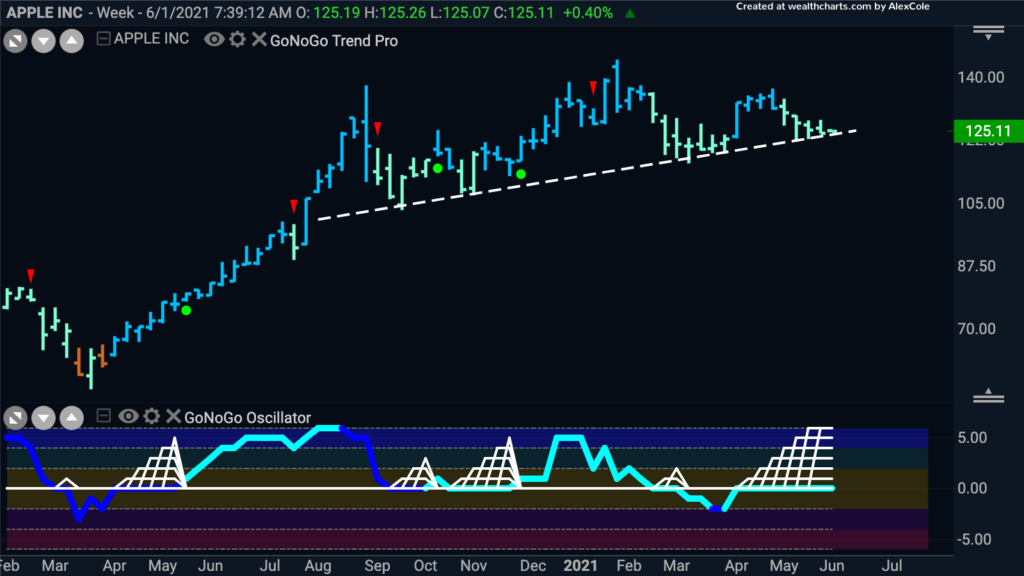
Task: Click the green dot marker near October 2020
Action: [x=438, y=168]
